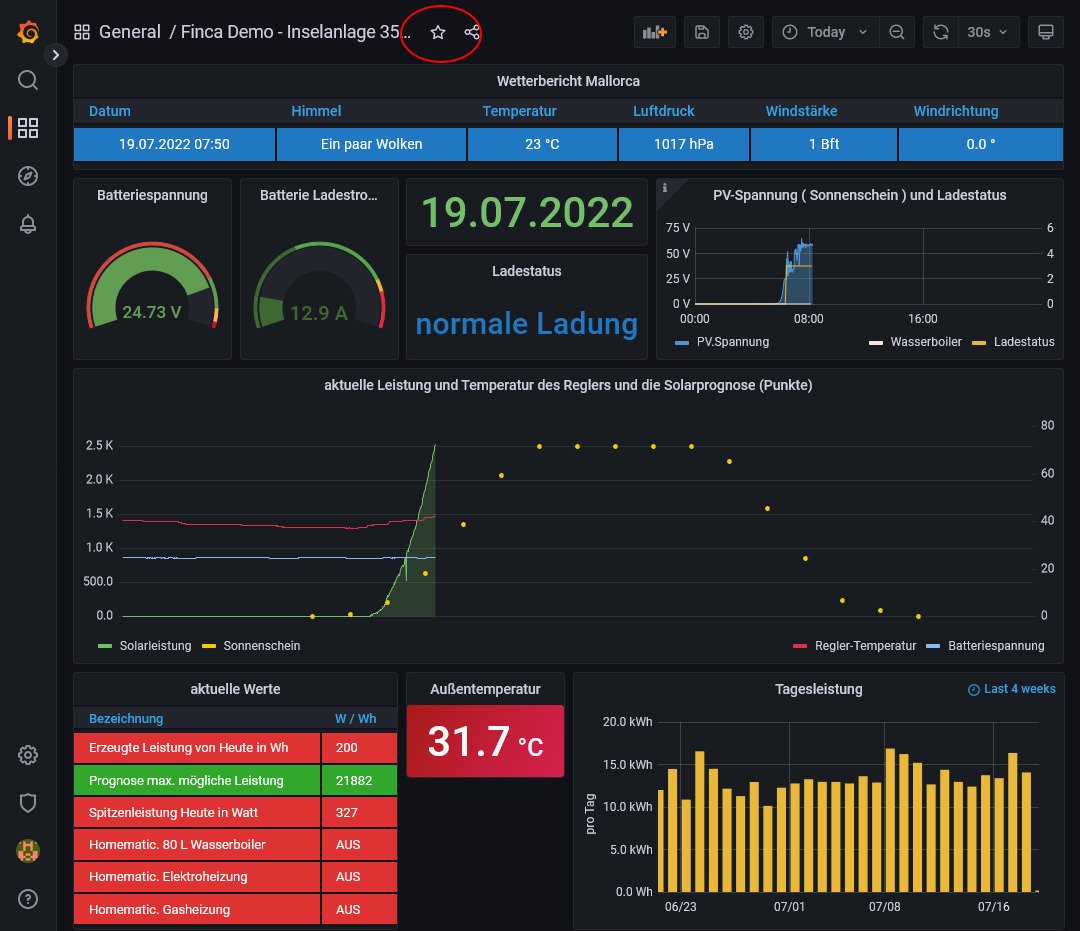The image size is (1080, 931).
Task: Toggle Regler-Temperatur series in legend
Action: point(865,646)
